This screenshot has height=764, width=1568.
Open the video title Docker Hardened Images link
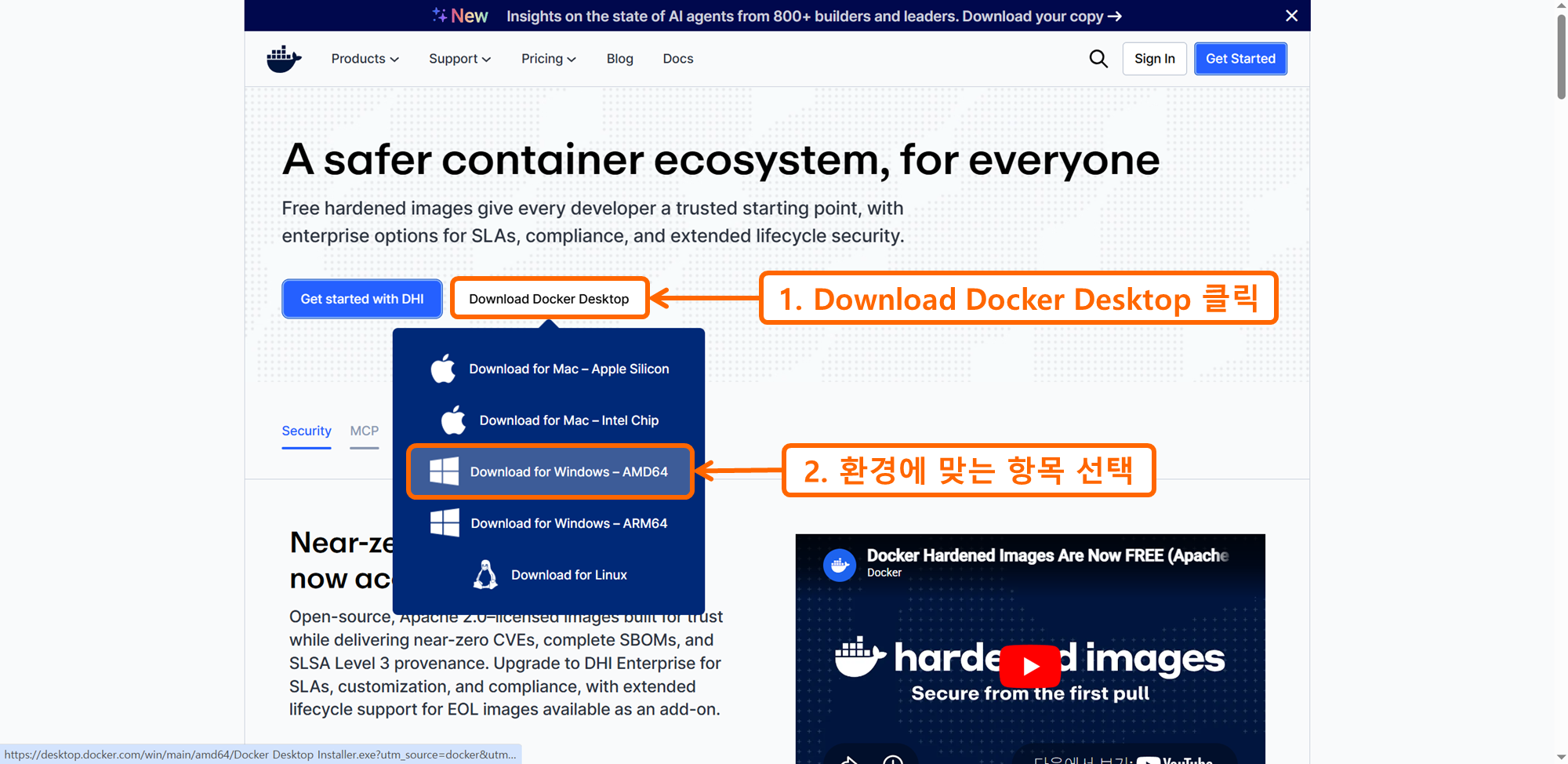[1047, 555]
